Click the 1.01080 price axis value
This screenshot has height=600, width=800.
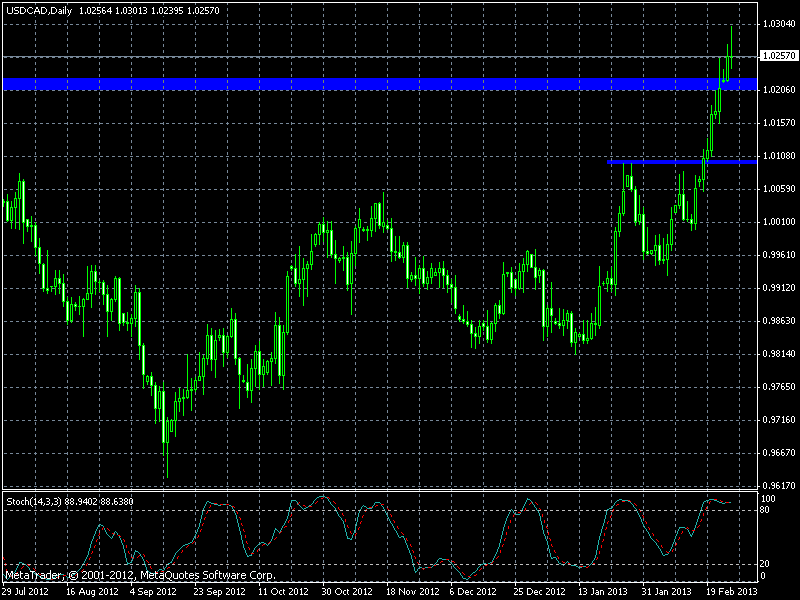(779, 156)
